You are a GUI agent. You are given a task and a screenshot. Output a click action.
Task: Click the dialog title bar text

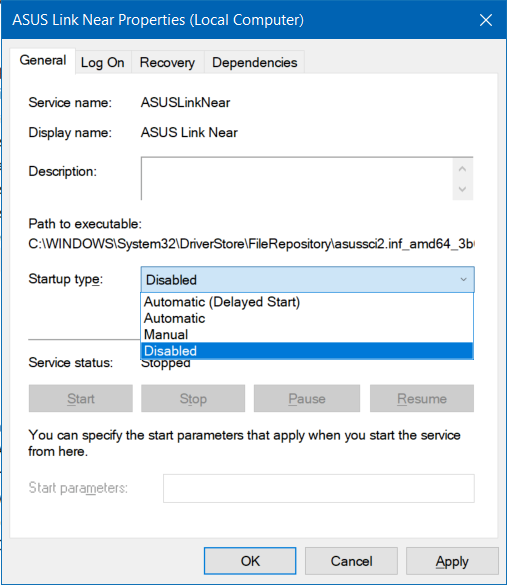pos(158,20)
